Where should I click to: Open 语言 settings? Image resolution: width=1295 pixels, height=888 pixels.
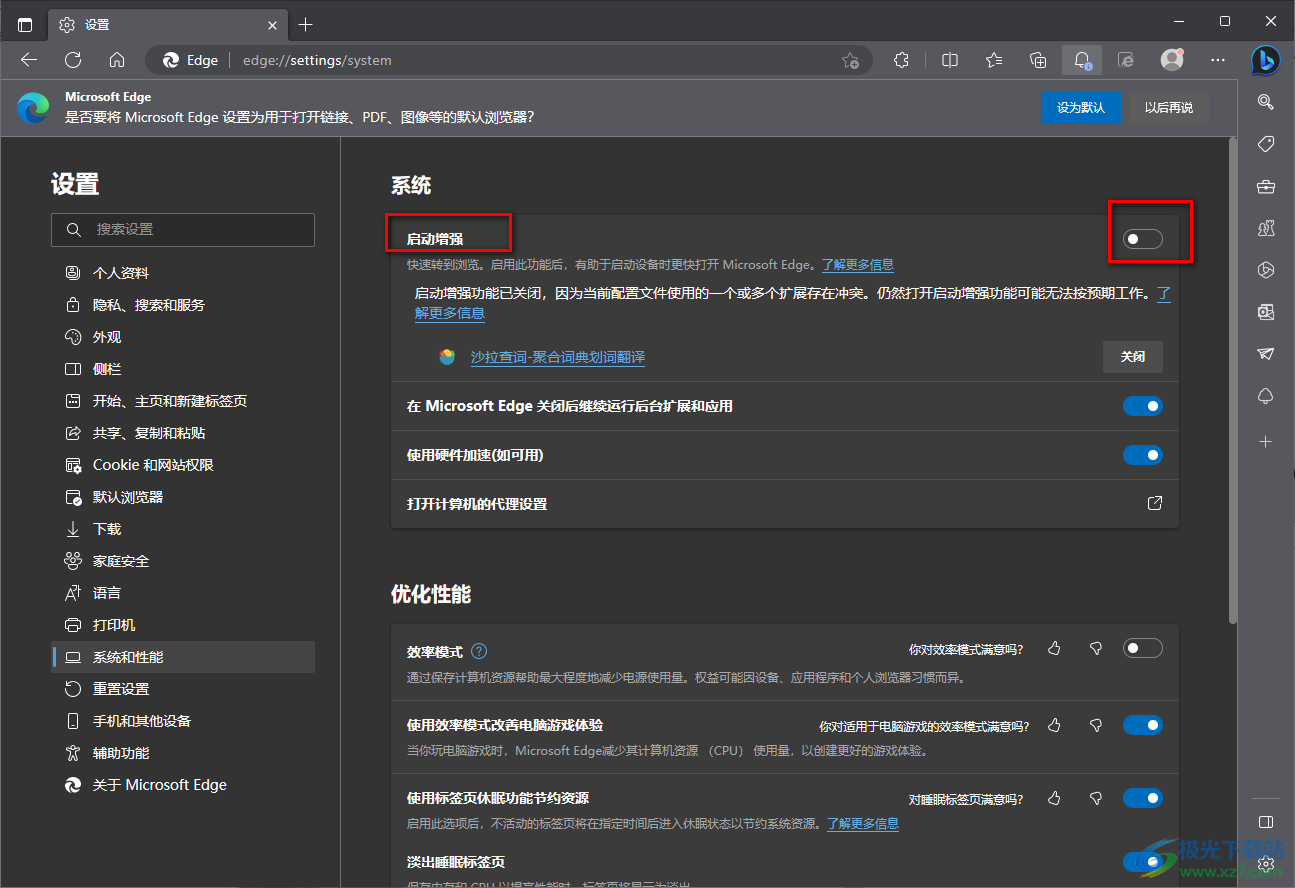click(183, 593)
